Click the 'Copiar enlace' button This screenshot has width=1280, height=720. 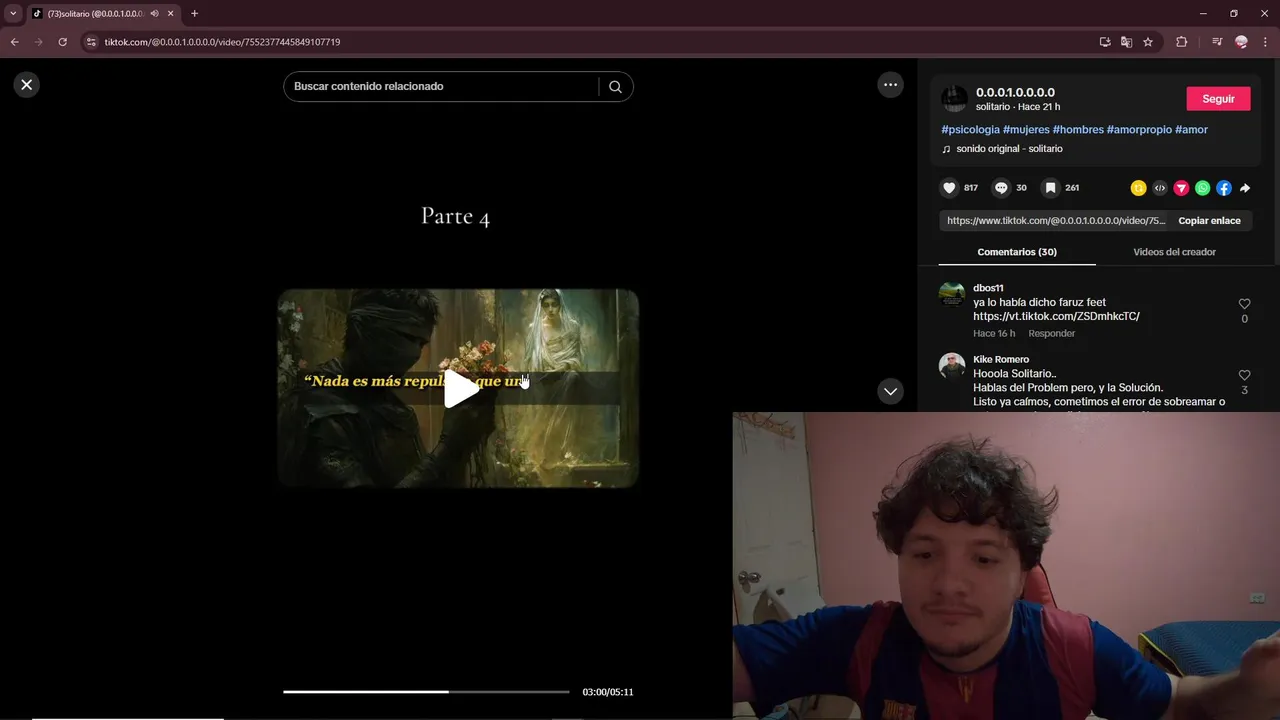[x=1209, y=221]
